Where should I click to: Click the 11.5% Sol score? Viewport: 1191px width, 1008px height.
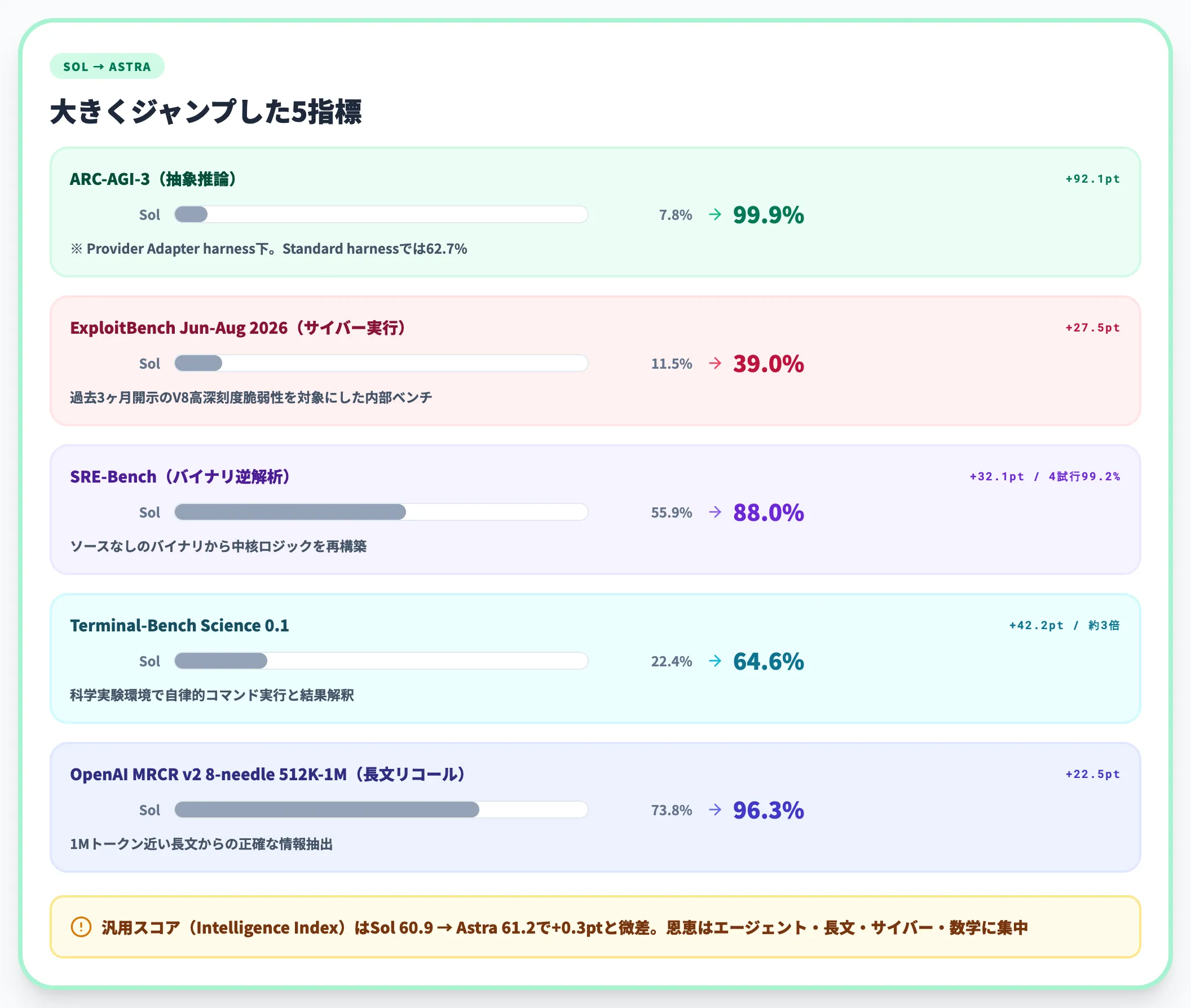tap(672, 364)
